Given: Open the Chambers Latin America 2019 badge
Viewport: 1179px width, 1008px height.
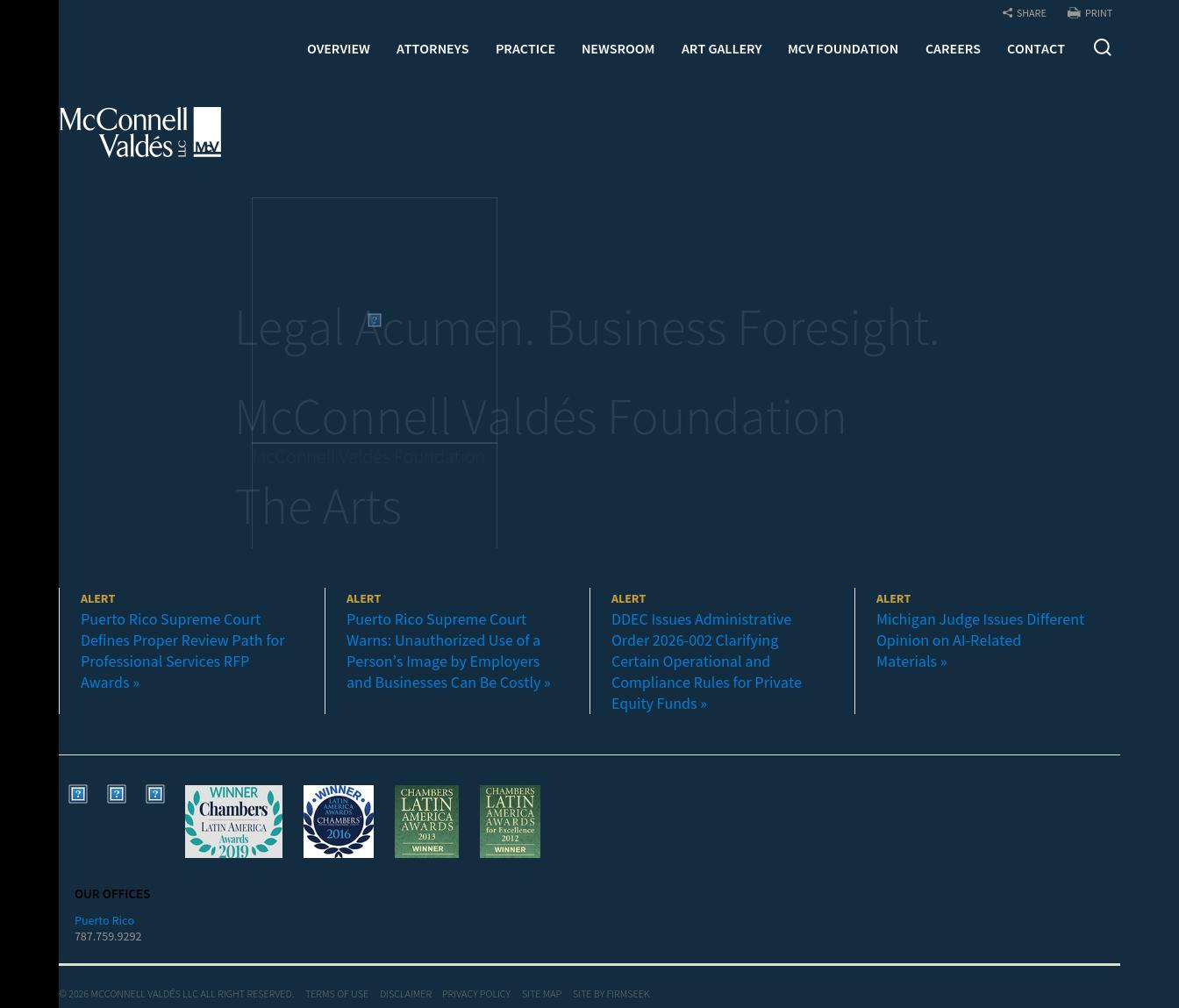Looking at the screenshot, I should pyautogui.click(x=233, y=821).
